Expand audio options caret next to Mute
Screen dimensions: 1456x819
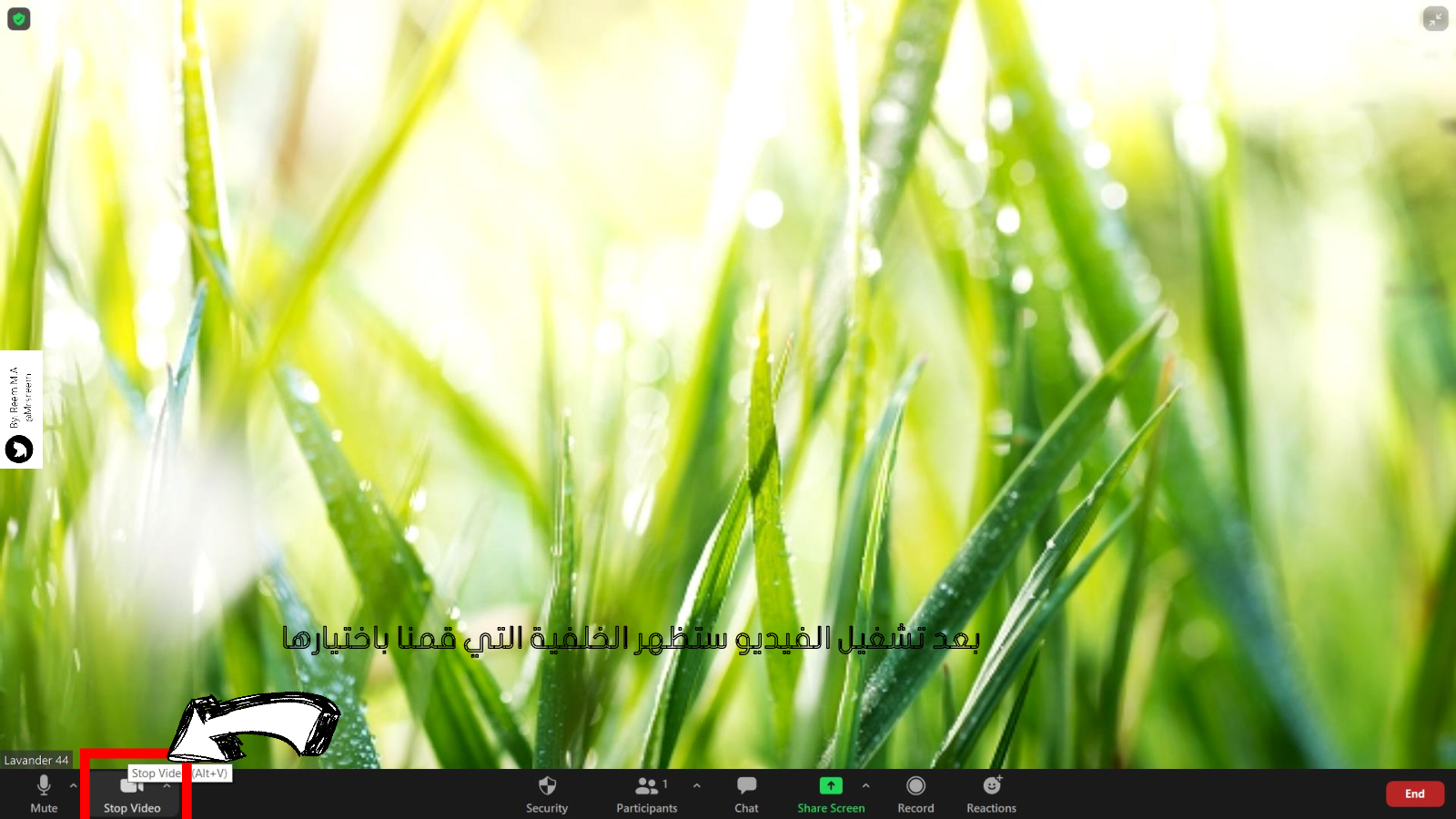74,785
